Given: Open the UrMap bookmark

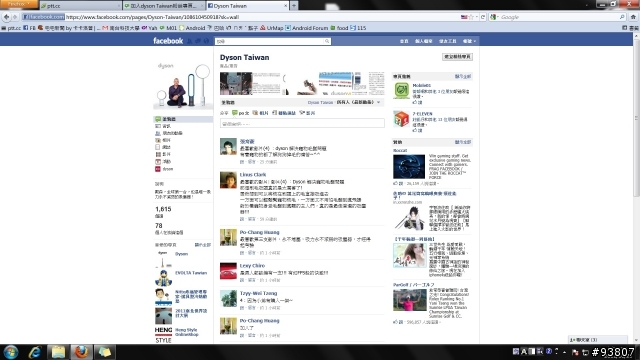Looking at the screenshot, I should tap(272, 28).
